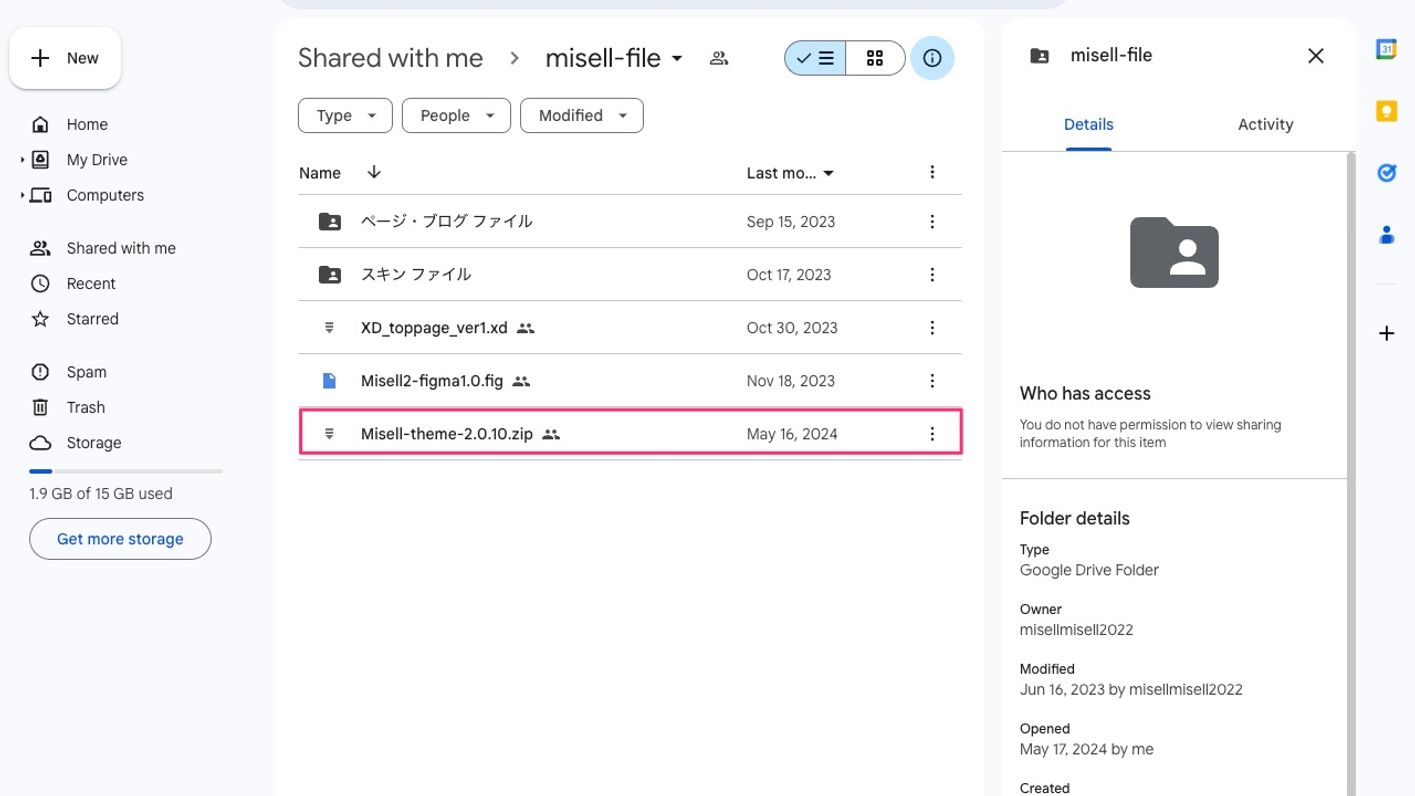
Task: Open Trash in sidebar
Action: (85, 407)
